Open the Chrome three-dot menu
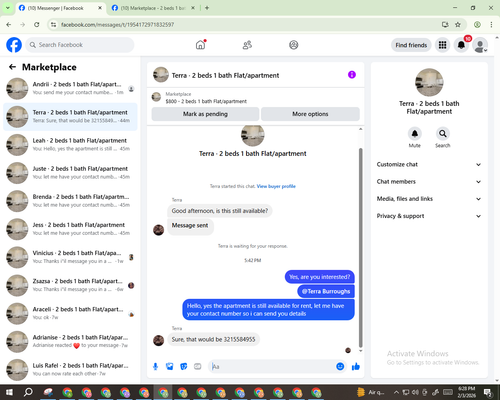500x400 pixels. pyautogui.click(x=491, y=25)
